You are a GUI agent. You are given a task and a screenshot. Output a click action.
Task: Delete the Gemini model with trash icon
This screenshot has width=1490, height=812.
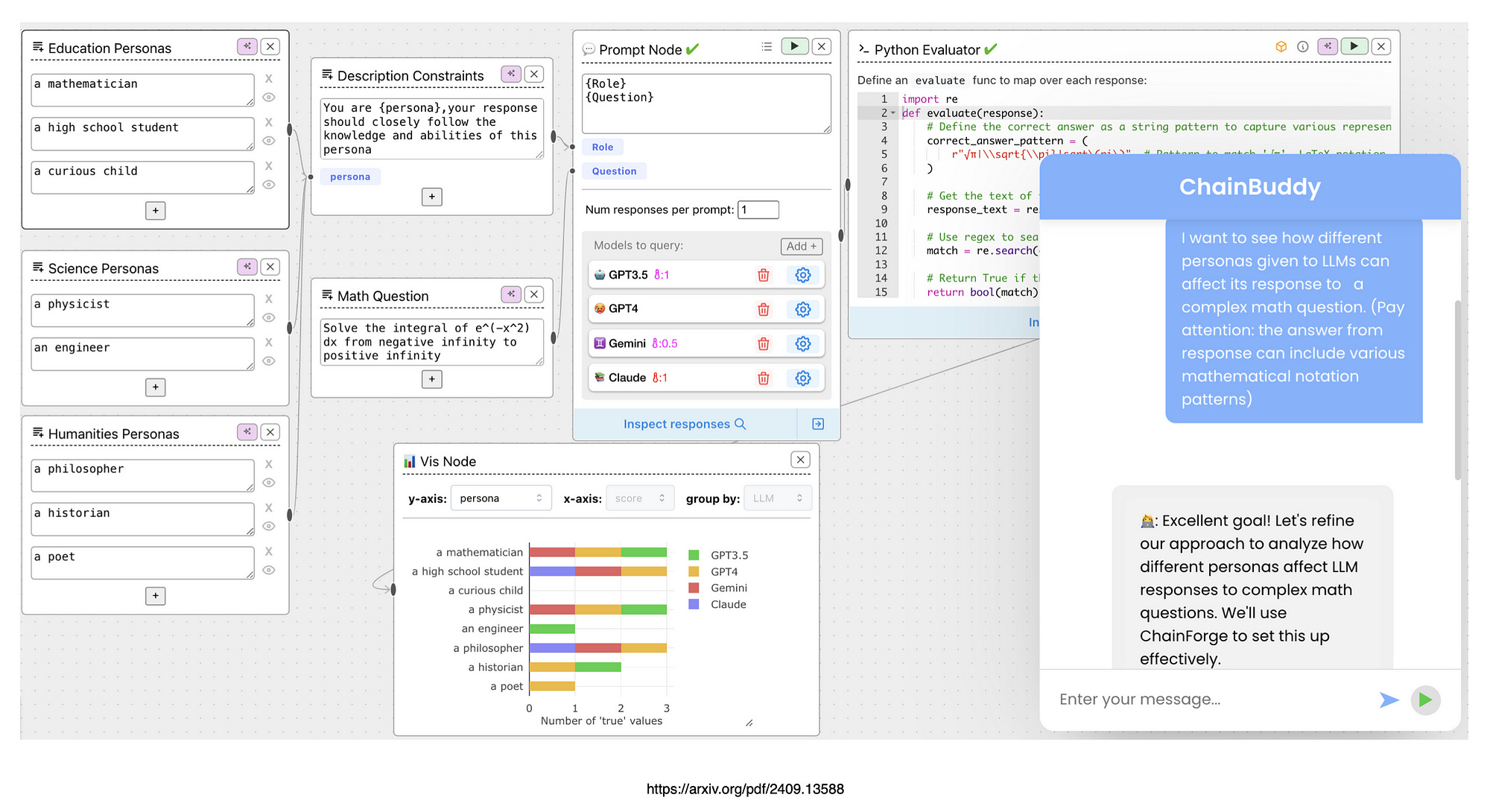(x=763, y=343)
